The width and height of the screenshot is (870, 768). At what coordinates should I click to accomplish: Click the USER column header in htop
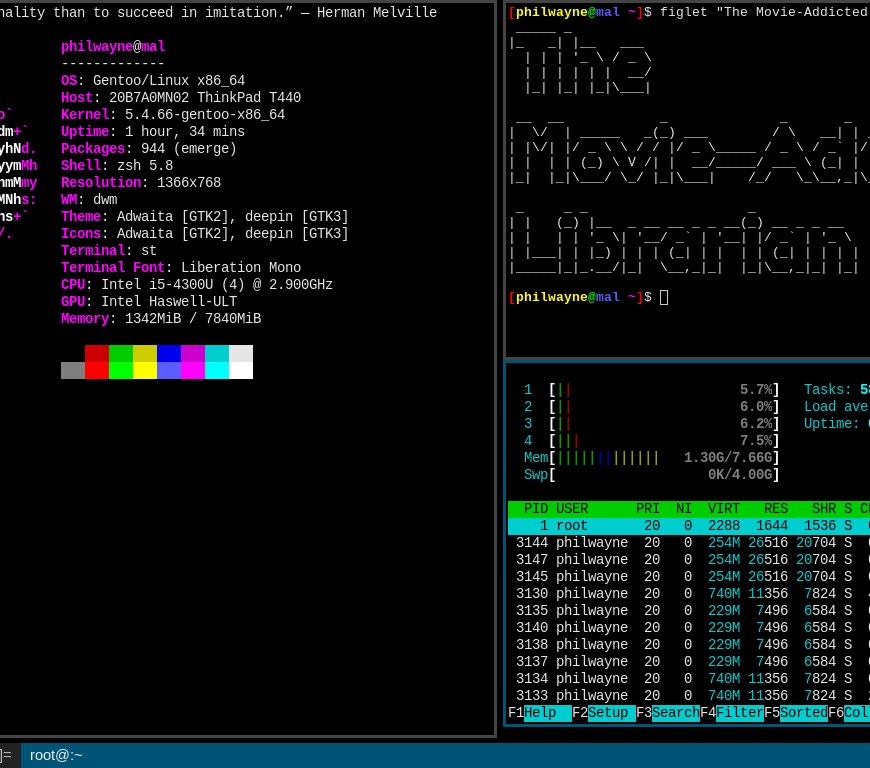[x=572, y=509]
